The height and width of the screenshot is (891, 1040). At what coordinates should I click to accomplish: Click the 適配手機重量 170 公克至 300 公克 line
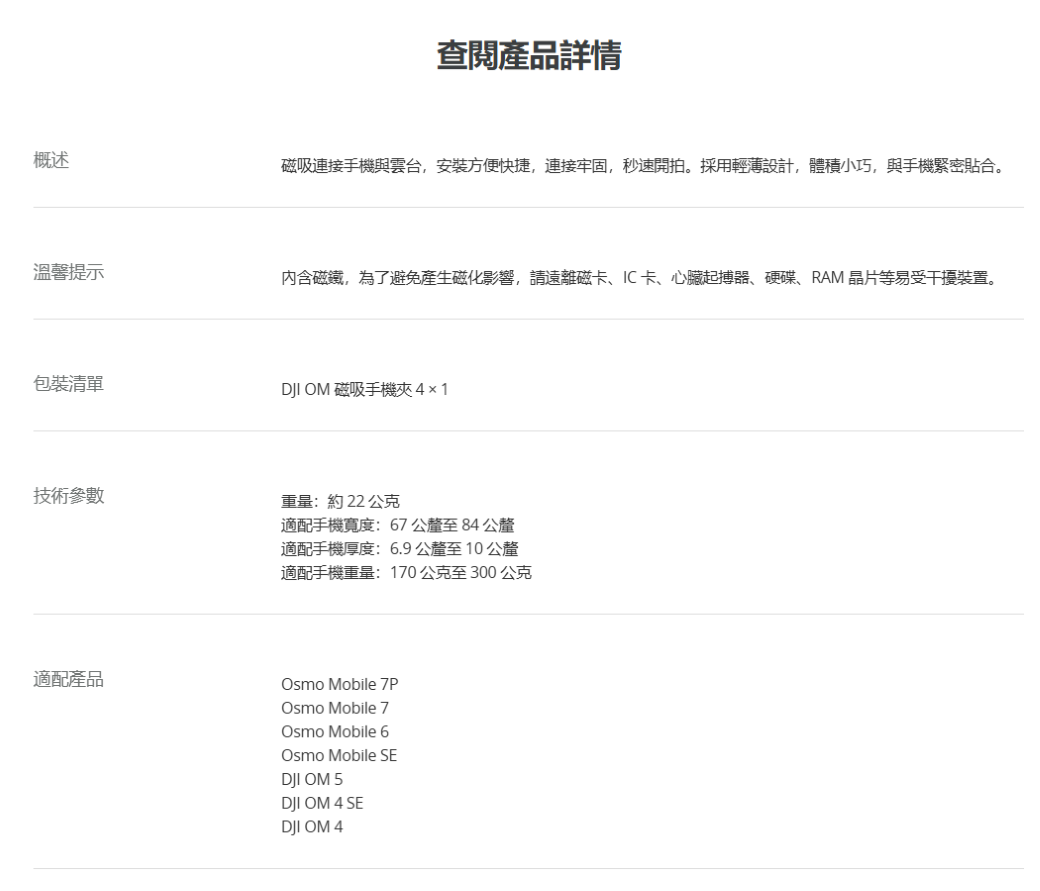[407, 573]
